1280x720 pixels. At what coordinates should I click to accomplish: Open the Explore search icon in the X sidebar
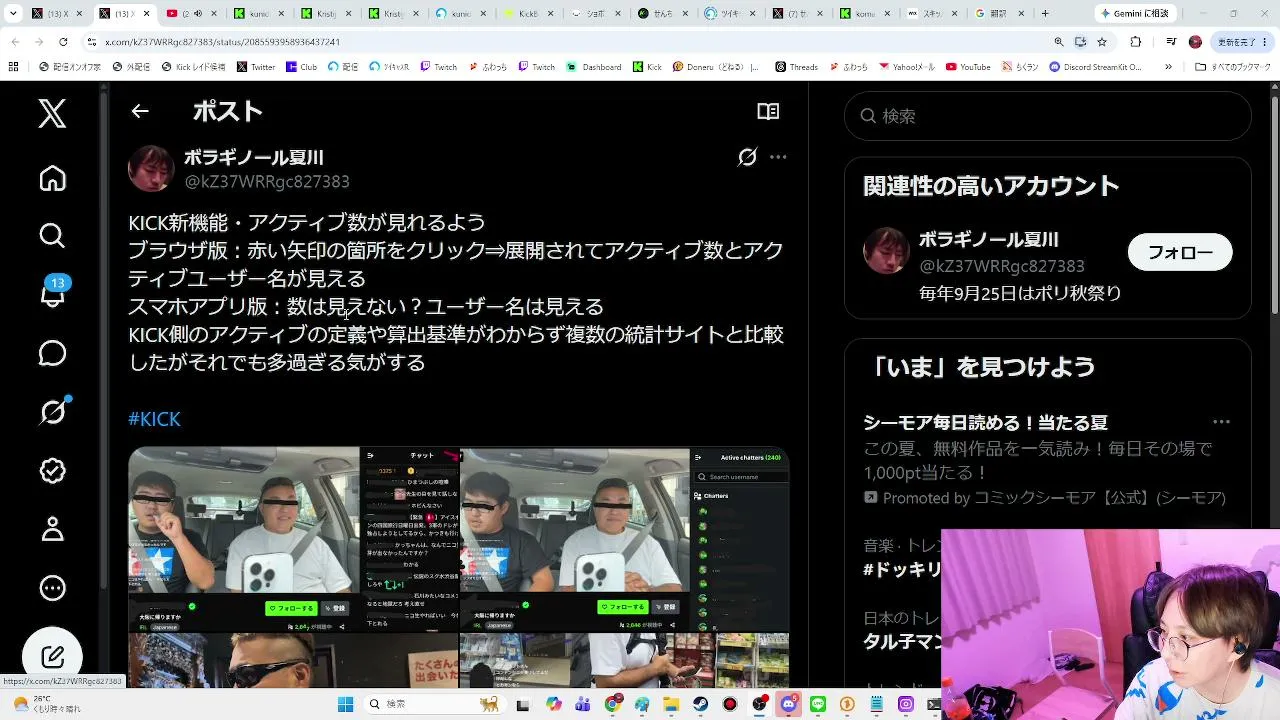tap(52, 236)
